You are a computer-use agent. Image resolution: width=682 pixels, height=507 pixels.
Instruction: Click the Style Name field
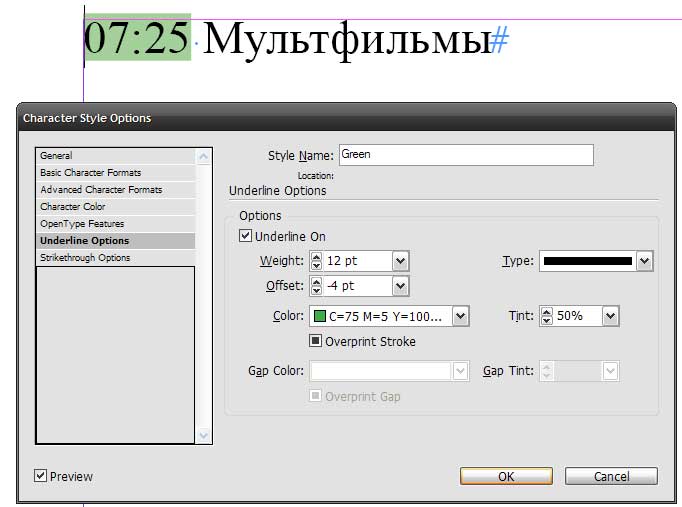pyautogui.click(x=466, y=155)
